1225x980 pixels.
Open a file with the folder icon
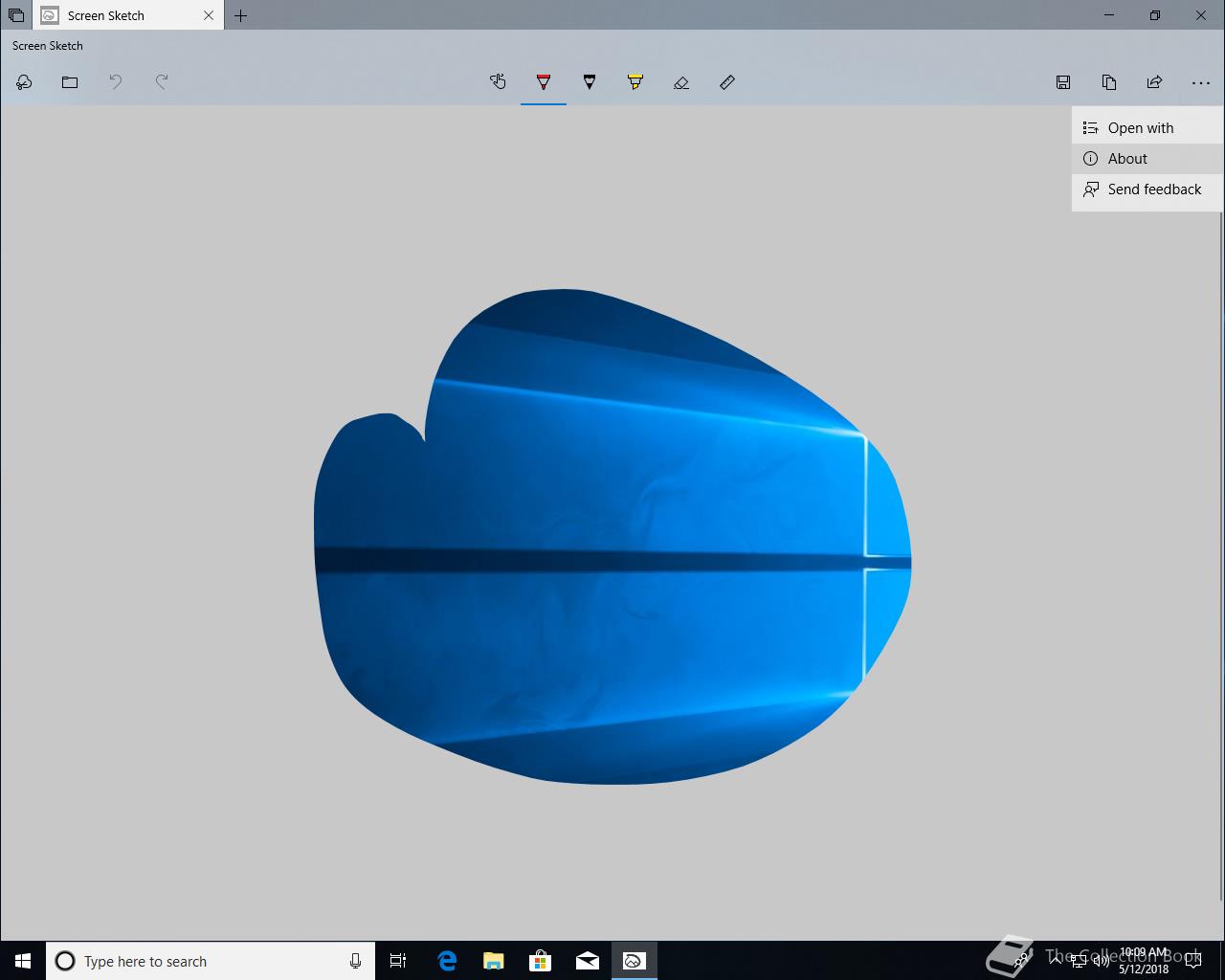[x=70, y=82]
